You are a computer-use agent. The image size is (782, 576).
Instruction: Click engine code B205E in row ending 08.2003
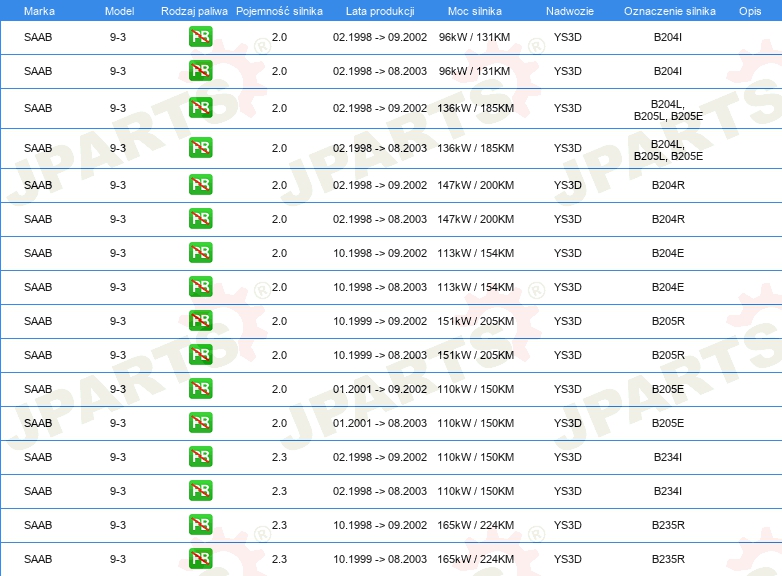tap(668, 423)
